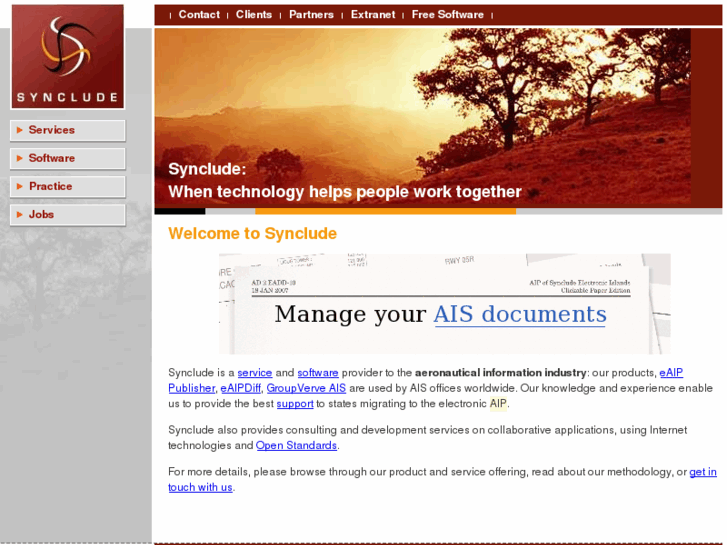Open the Free Software page

pos(447,15)
